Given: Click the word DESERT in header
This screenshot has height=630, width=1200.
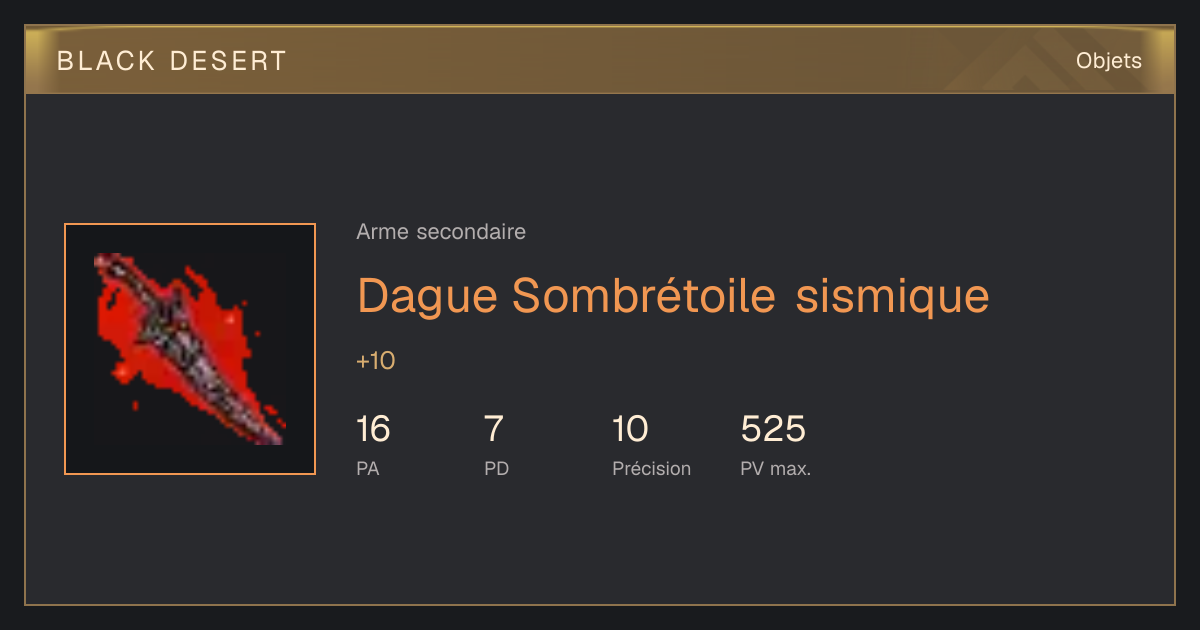Looking at the screenshot, I should click(x=229, y=61).
